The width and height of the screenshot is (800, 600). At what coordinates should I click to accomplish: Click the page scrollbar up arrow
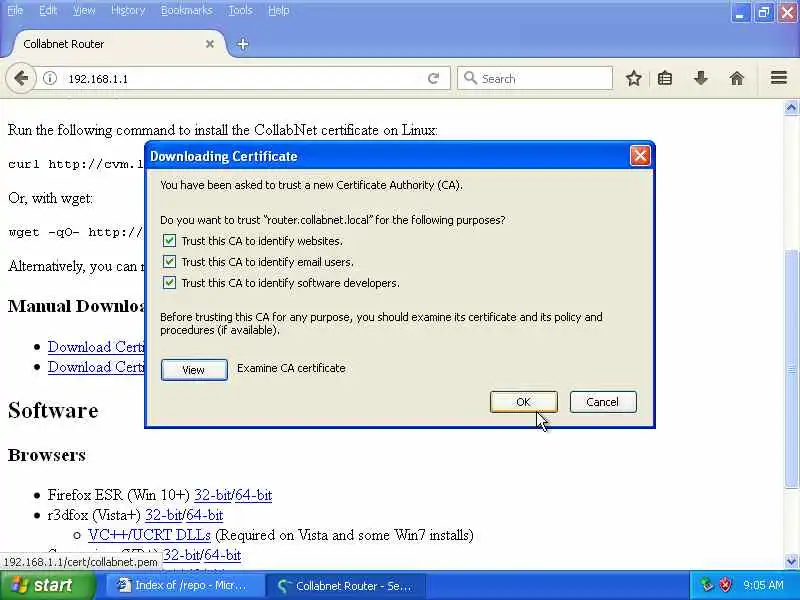point(791,108)
